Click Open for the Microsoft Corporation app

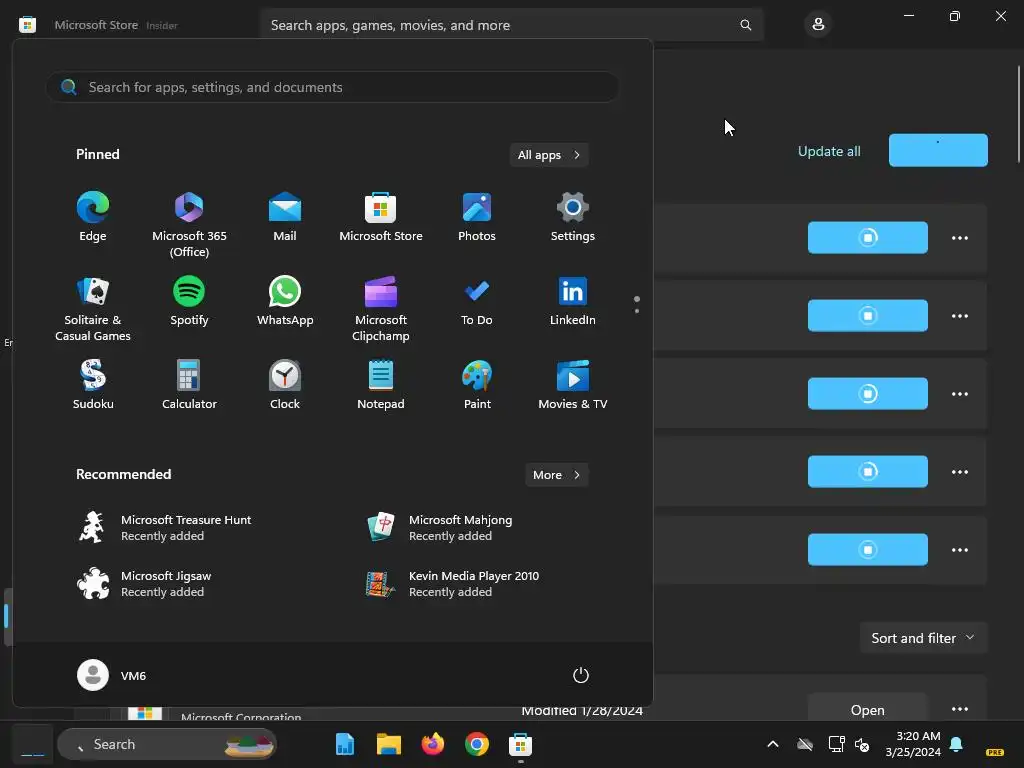coord(867,709)
